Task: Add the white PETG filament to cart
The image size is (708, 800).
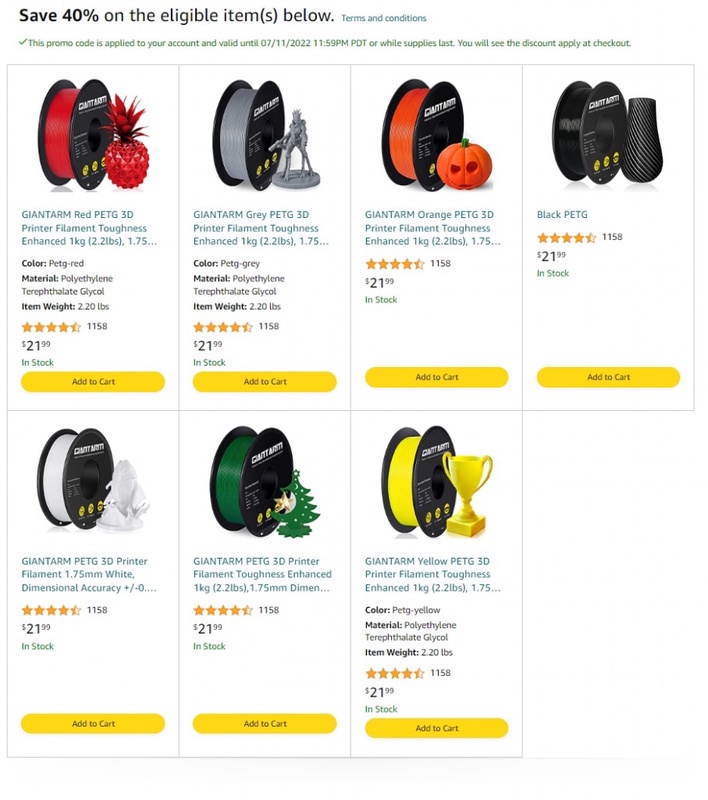Action: [93, 723]
